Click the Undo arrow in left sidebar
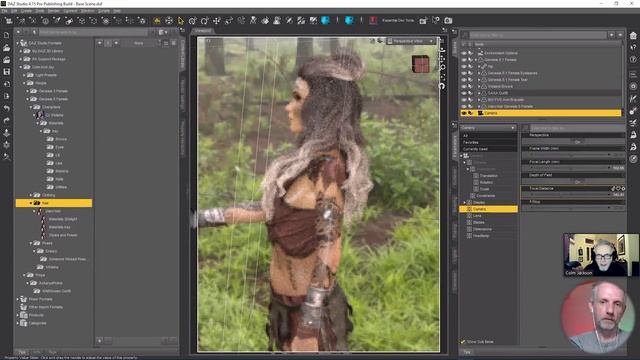640x360 pixels. 7,108
